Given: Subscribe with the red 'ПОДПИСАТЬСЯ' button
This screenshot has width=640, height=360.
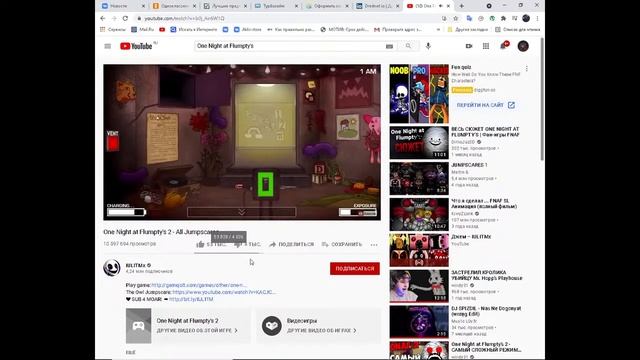Looking at the screenshot, I should 355,269.
